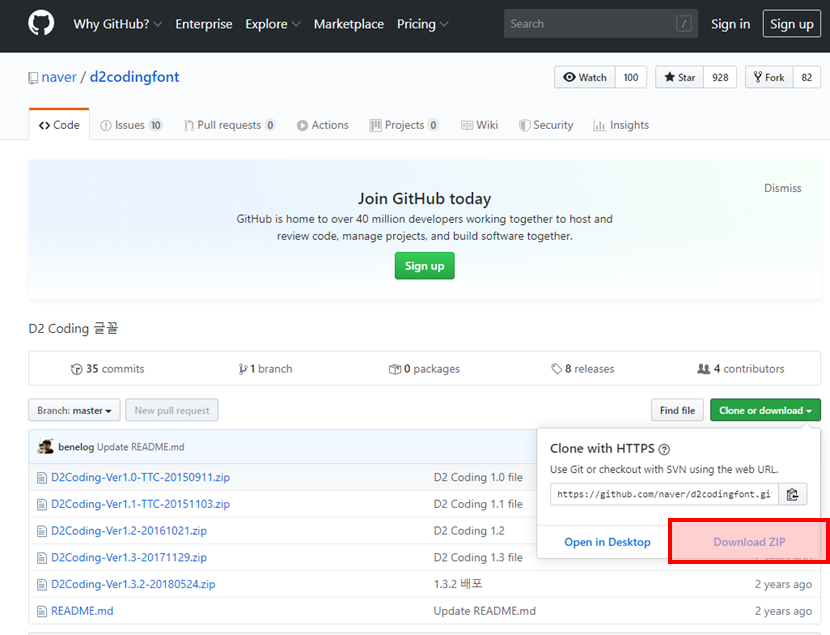
Task: Click the repository book icon next to naver
Action: point(33,78)
